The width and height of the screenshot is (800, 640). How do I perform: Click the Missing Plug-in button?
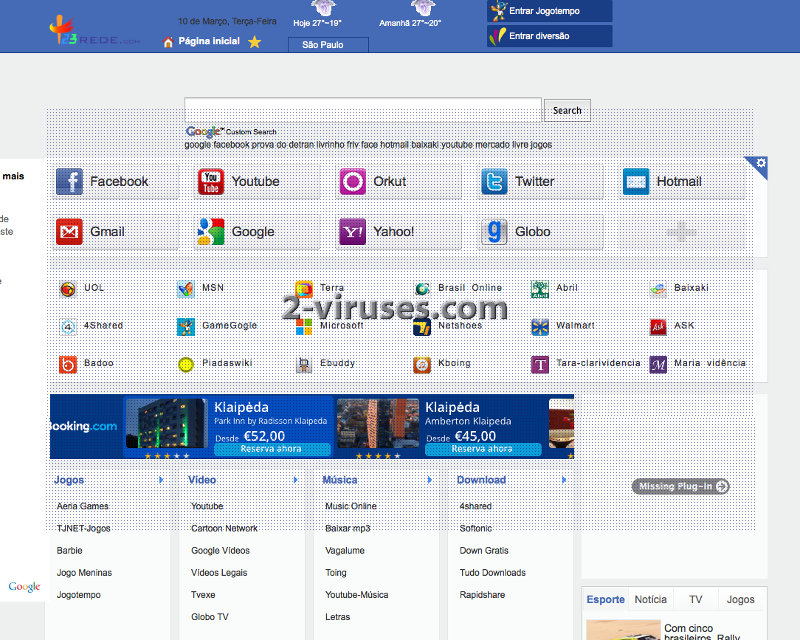pos(681,486)
